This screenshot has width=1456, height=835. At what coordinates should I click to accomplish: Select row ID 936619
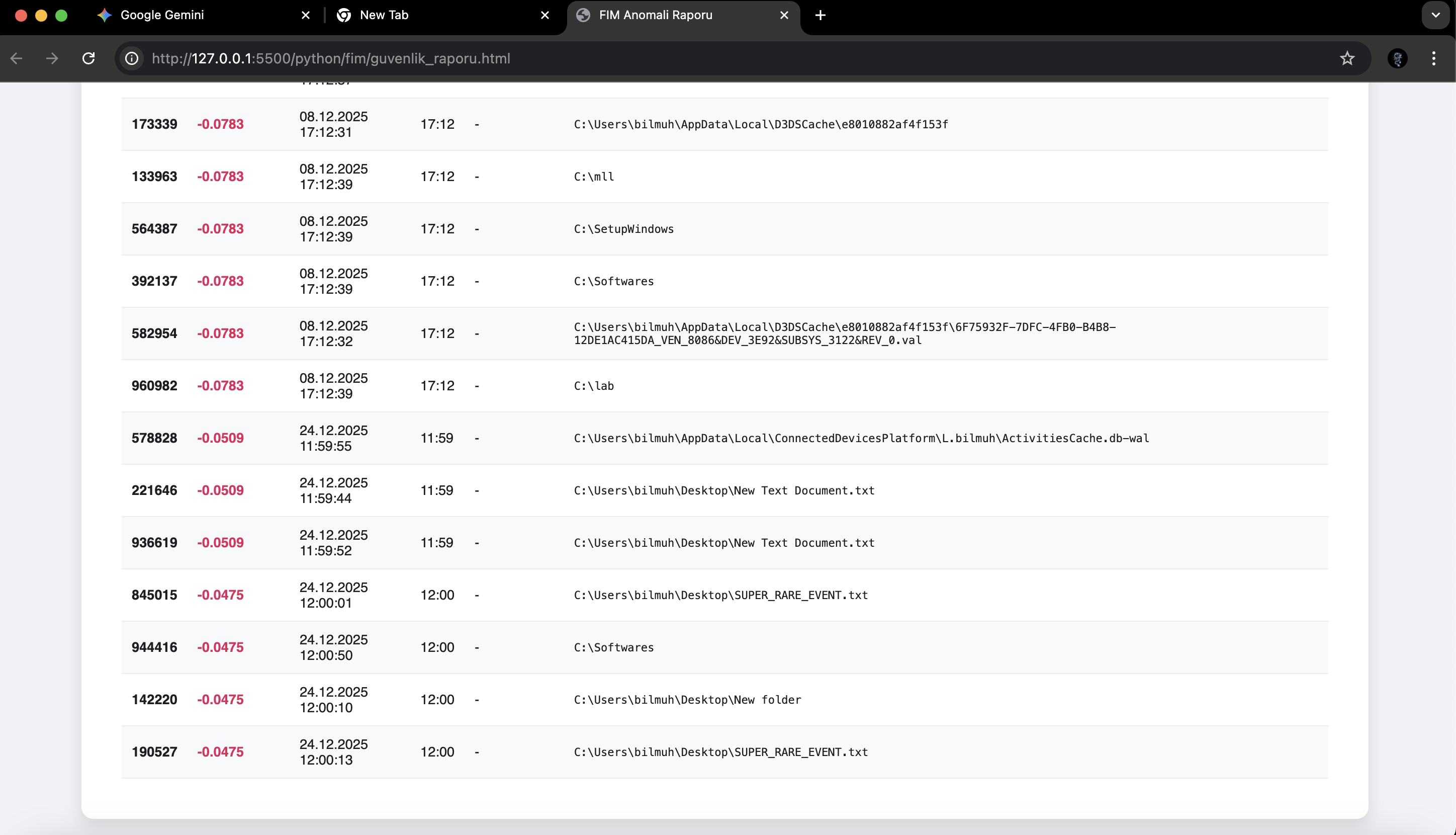[154, 543]
